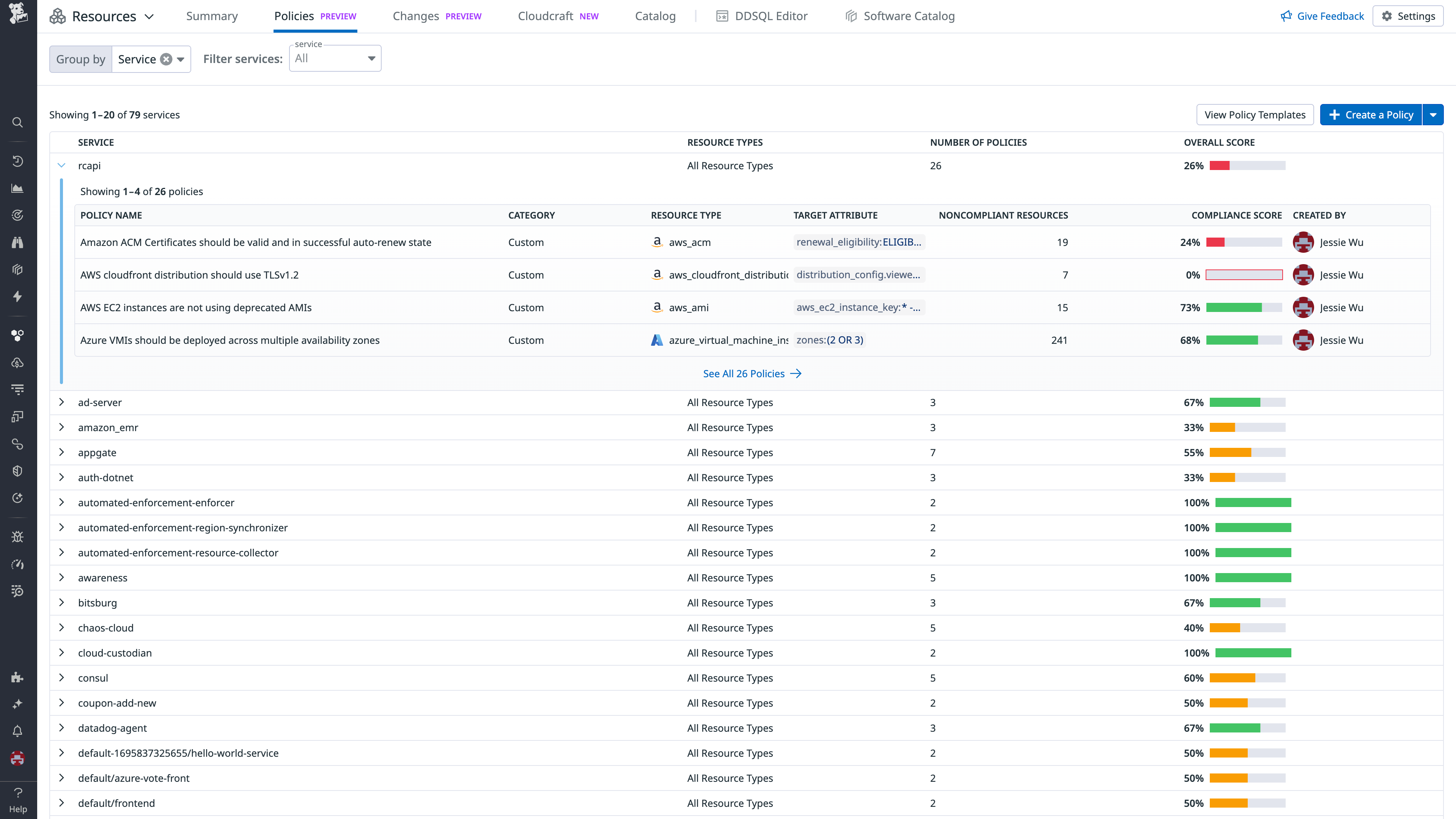This screenshot has height=819, width=1456.
Task: Click the error tracking bug icon
Action: [x=17, y=537]
